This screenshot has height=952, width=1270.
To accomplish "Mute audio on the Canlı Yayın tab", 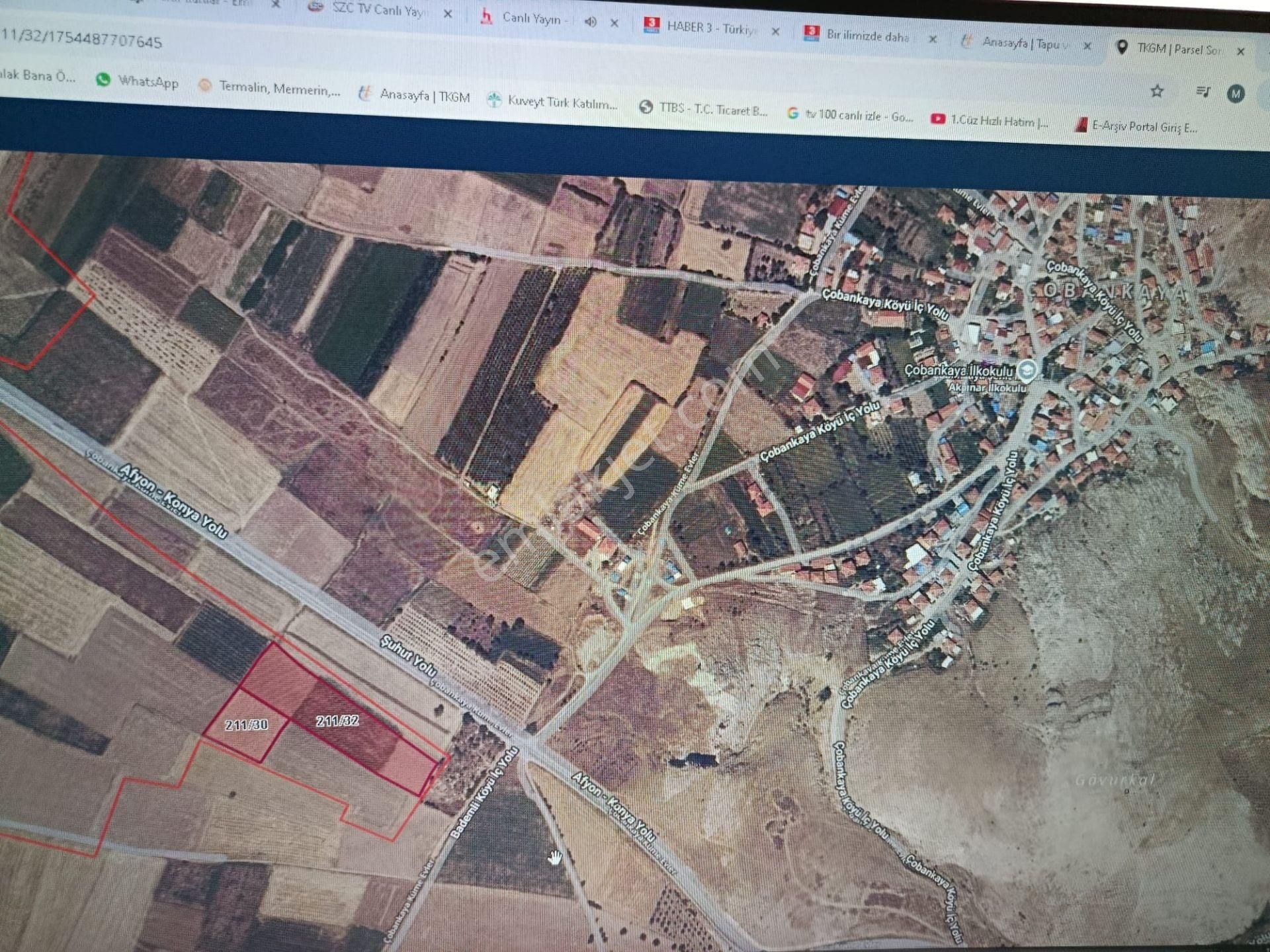I will [x=591, y=21].
